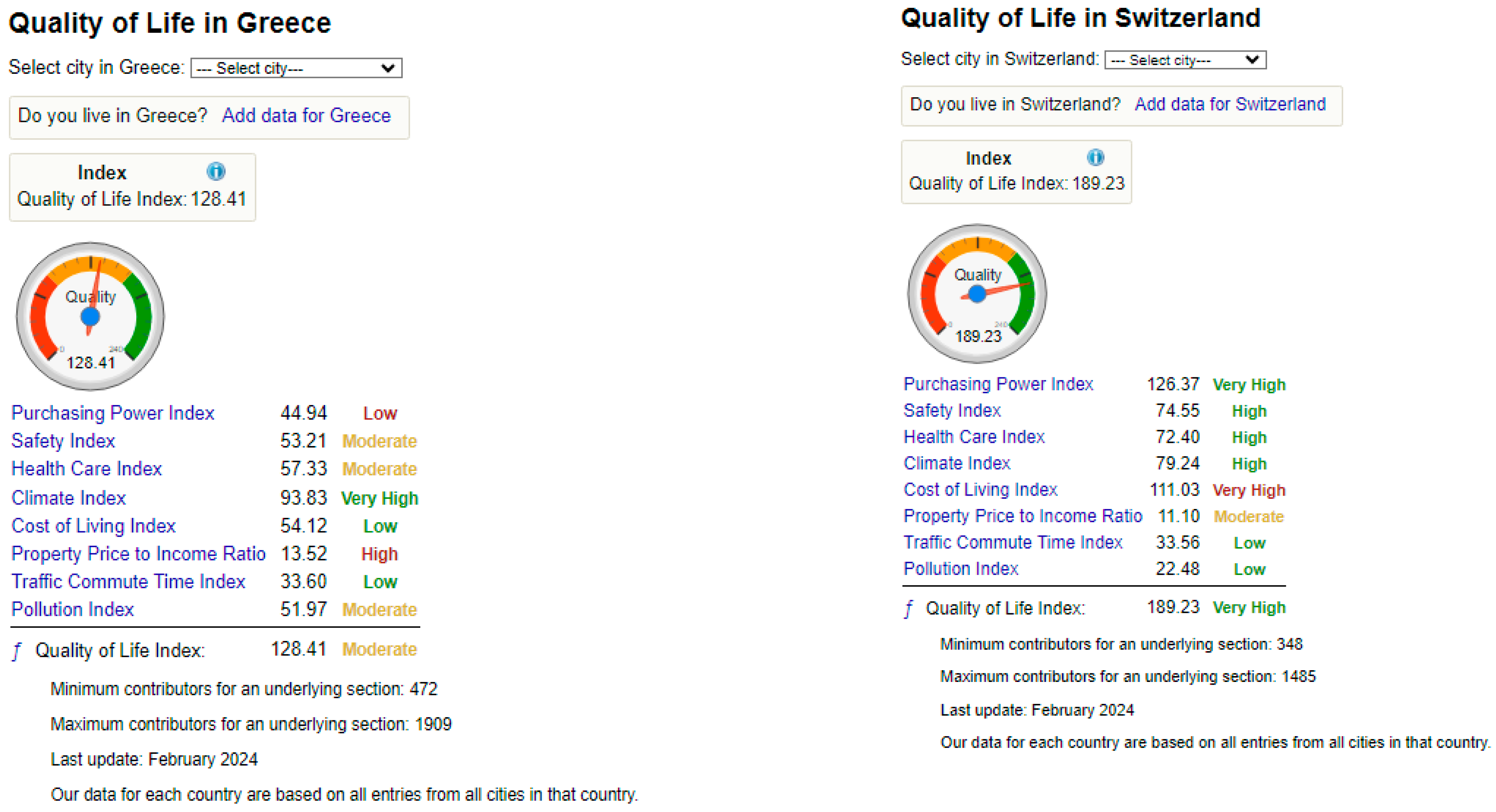Follow the Add data for Switzerland link

[x=1230, y=104]
